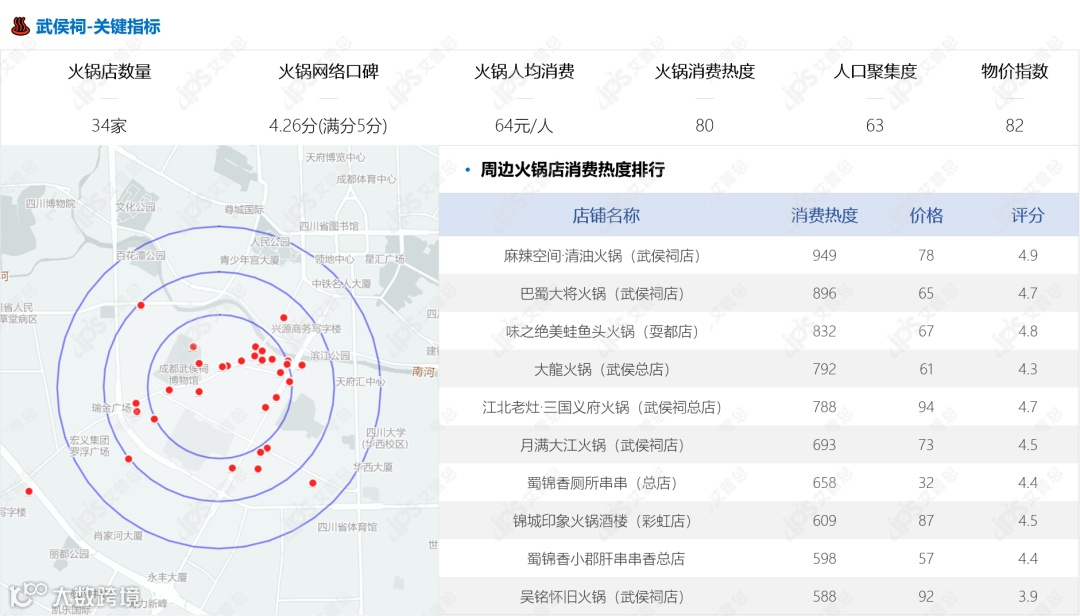Click the consumption heat value 792
Image resolution: width=1080 pixels, height=616 pixels.
pyautogui.click(x=824, y=369)
